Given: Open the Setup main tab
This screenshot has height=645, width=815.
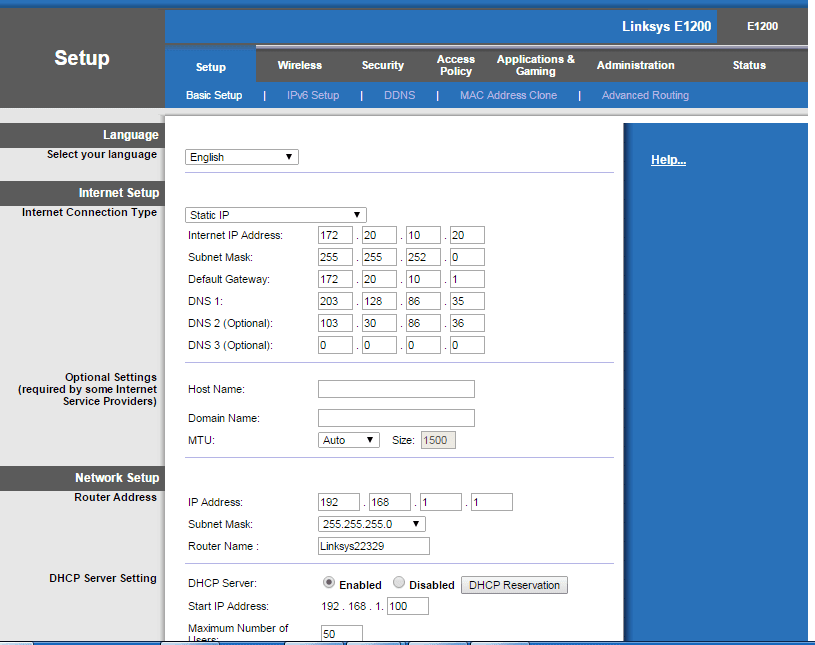Looking at the screenshot, I should click(211, 67).
